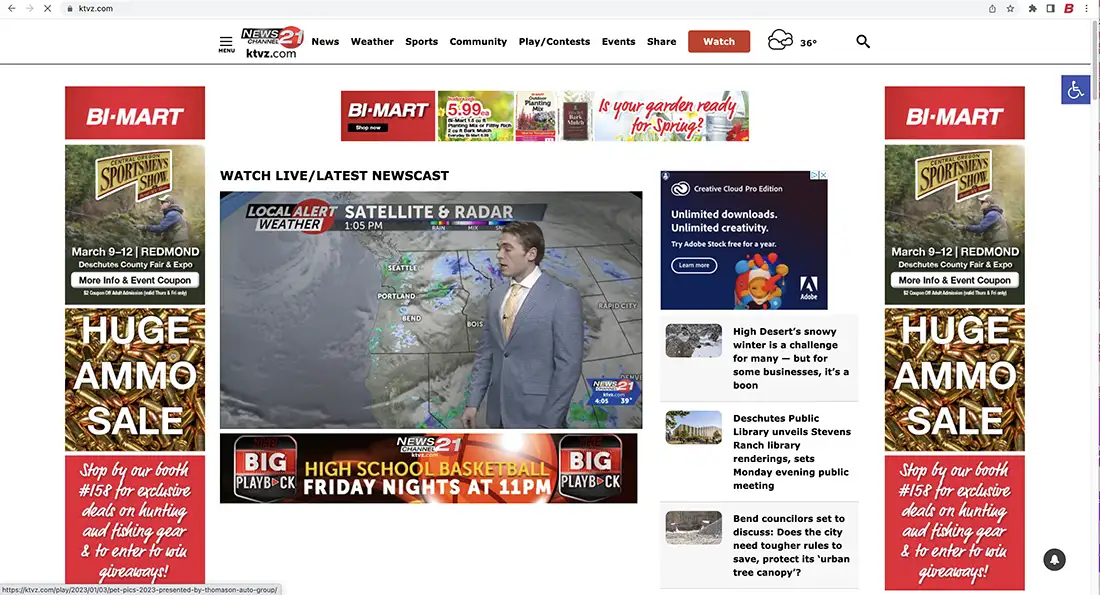Open the site search magnifier icon
The image size is (1100, 595).
tap(863, 41)
